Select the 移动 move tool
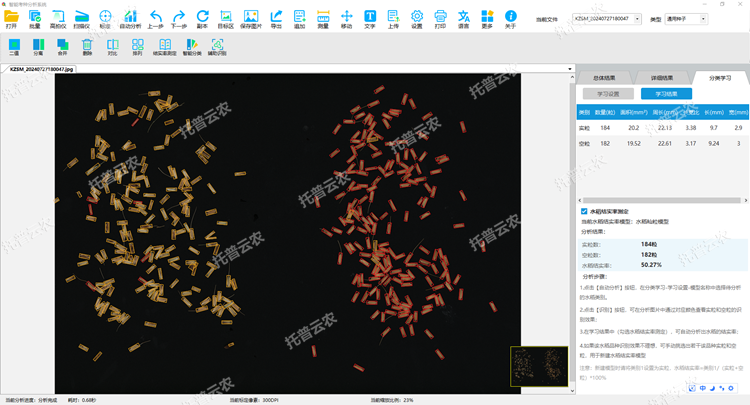 pyautogui.click(x=346, y=18)
